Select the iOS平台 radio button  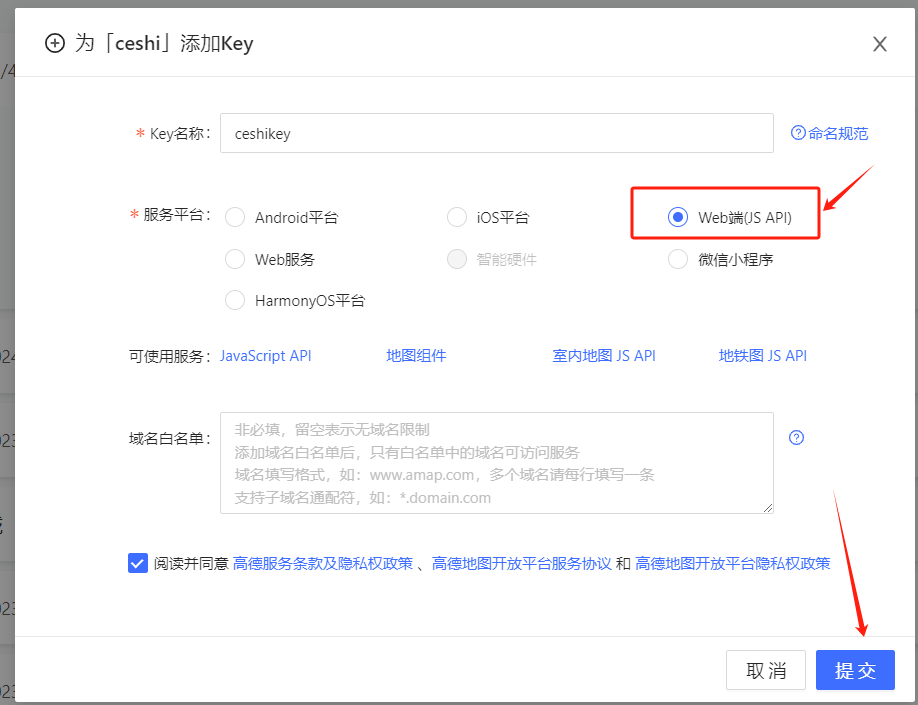click(x=457, y=217)
